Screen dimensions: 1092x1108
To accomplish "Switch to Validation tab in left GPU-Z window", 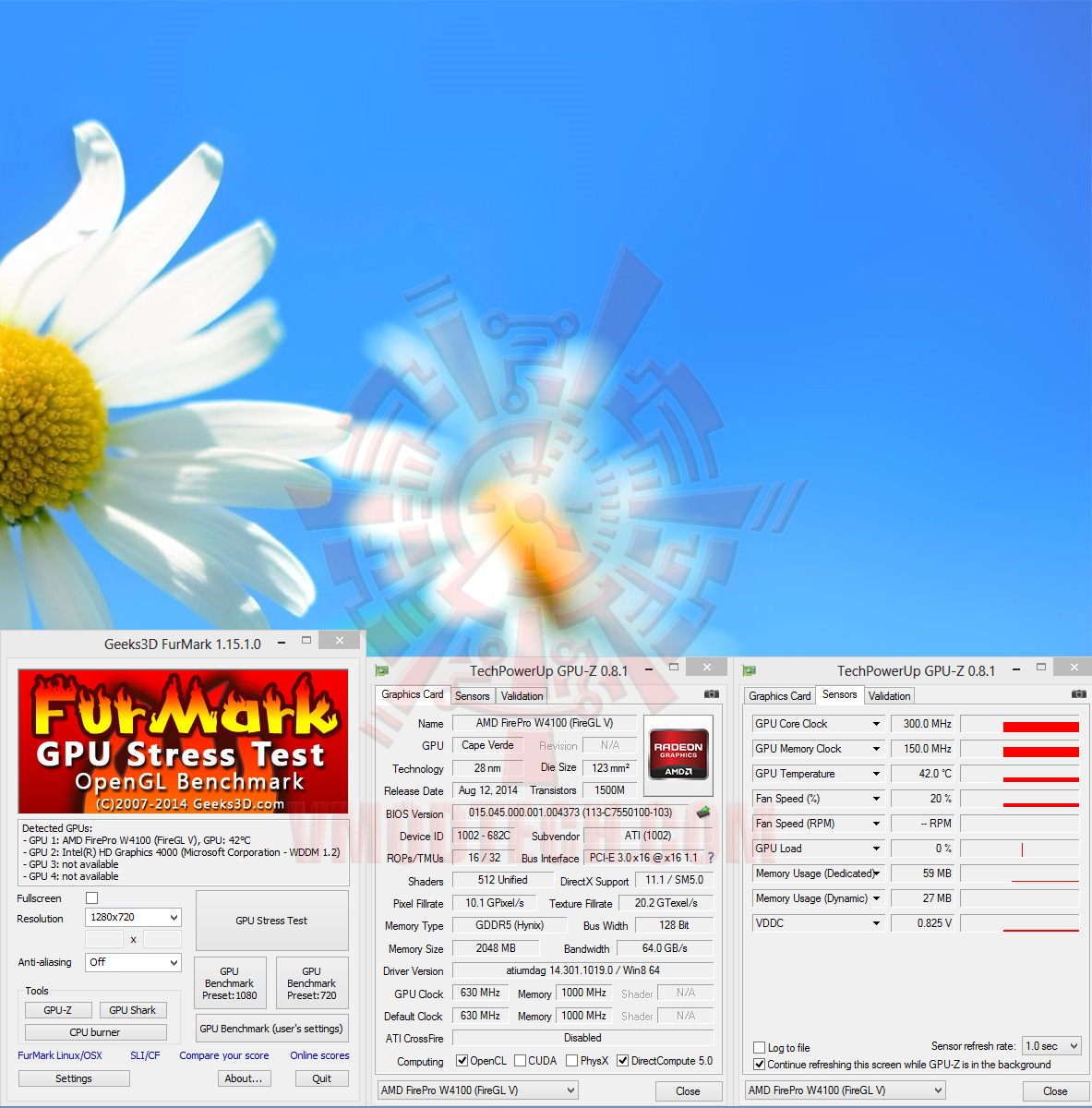I will point(522,696).
